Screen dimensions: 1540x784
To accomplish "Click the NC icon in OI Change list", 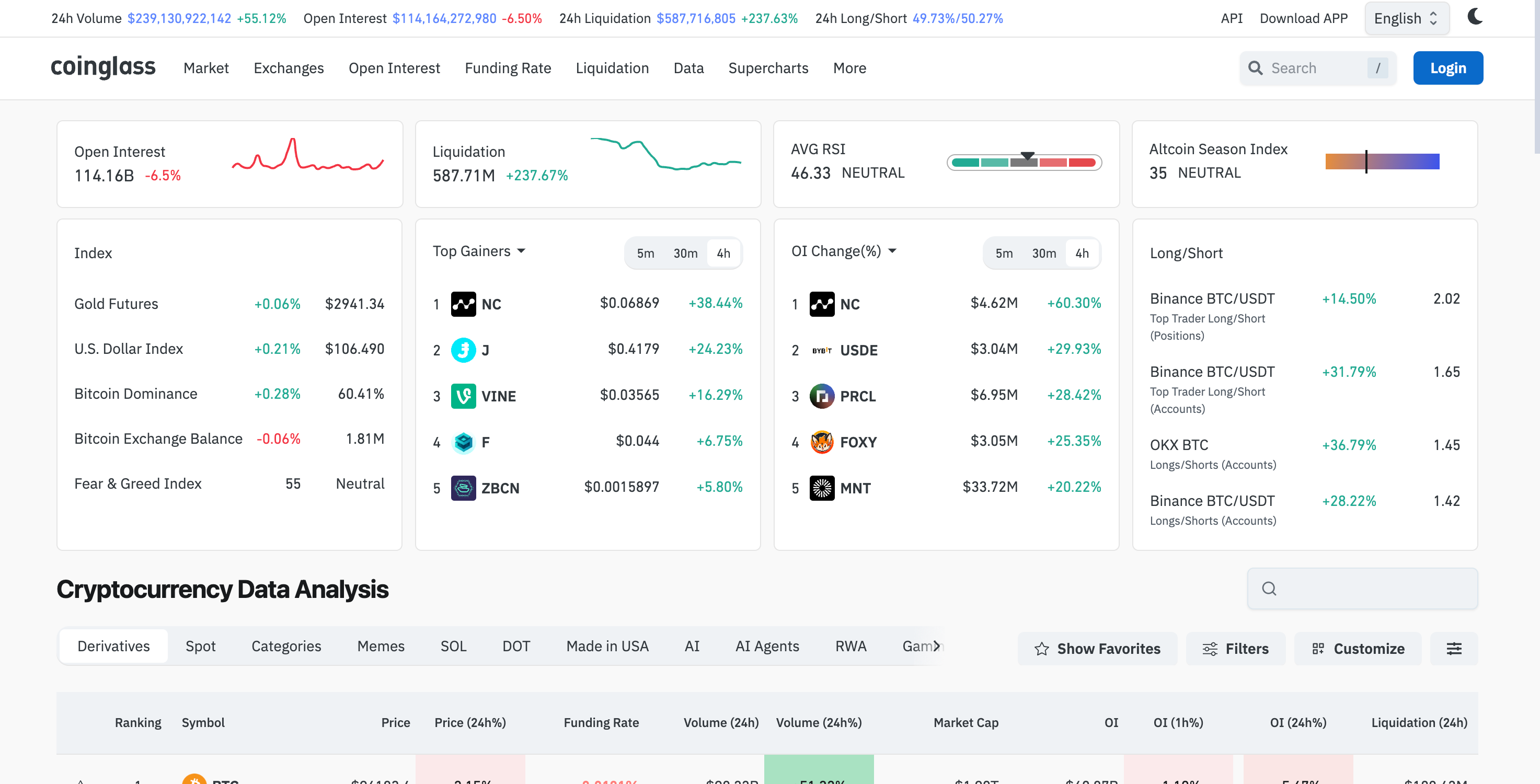I will pos(822,304).
